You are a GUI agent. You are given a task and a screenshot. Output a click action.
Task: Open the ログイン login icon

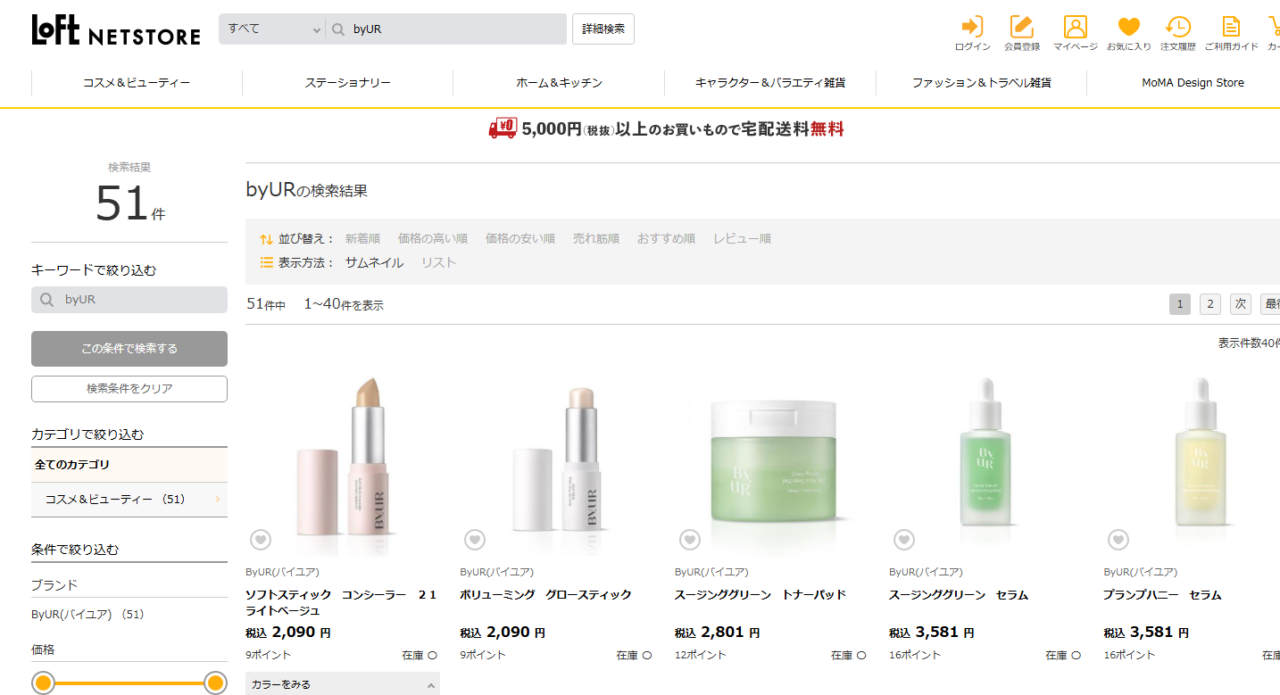coord(972,33)
